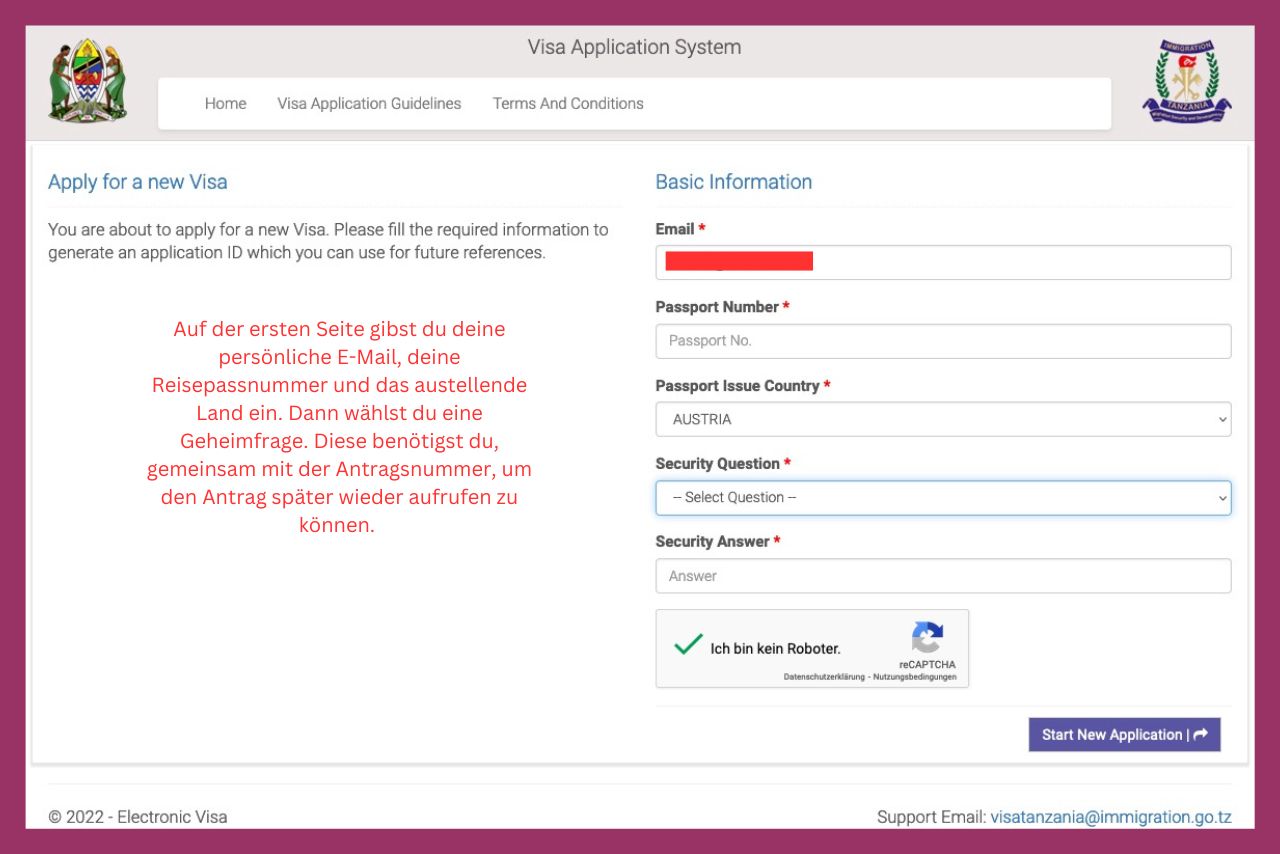Screen dimensions: 1280x854
Task: Select the Security Answer text box
Action: click(x=942, y=576)
